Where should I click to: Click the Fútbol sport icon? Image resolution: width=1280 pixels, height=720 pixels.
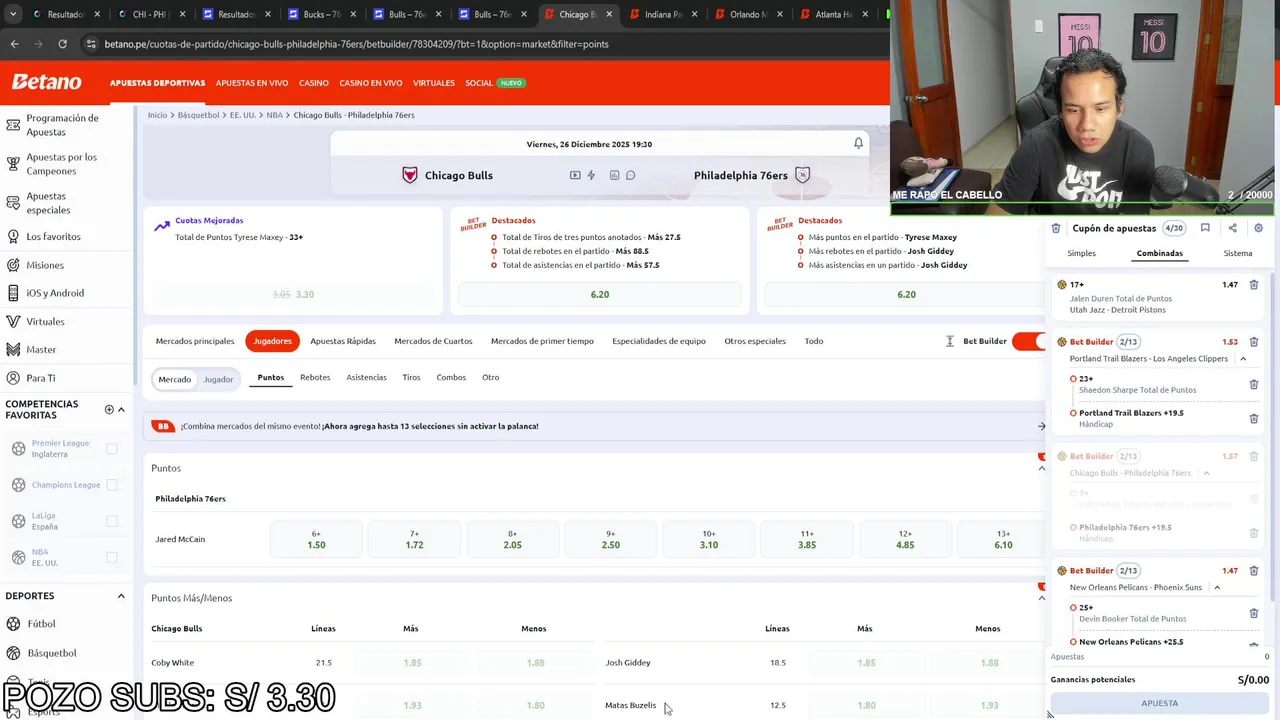(13, 624)
